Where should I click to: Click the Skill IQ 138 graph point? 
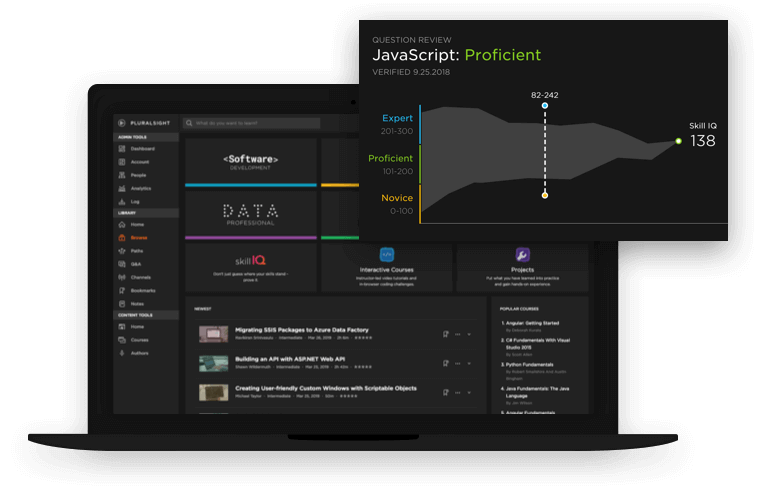[678, 141]
